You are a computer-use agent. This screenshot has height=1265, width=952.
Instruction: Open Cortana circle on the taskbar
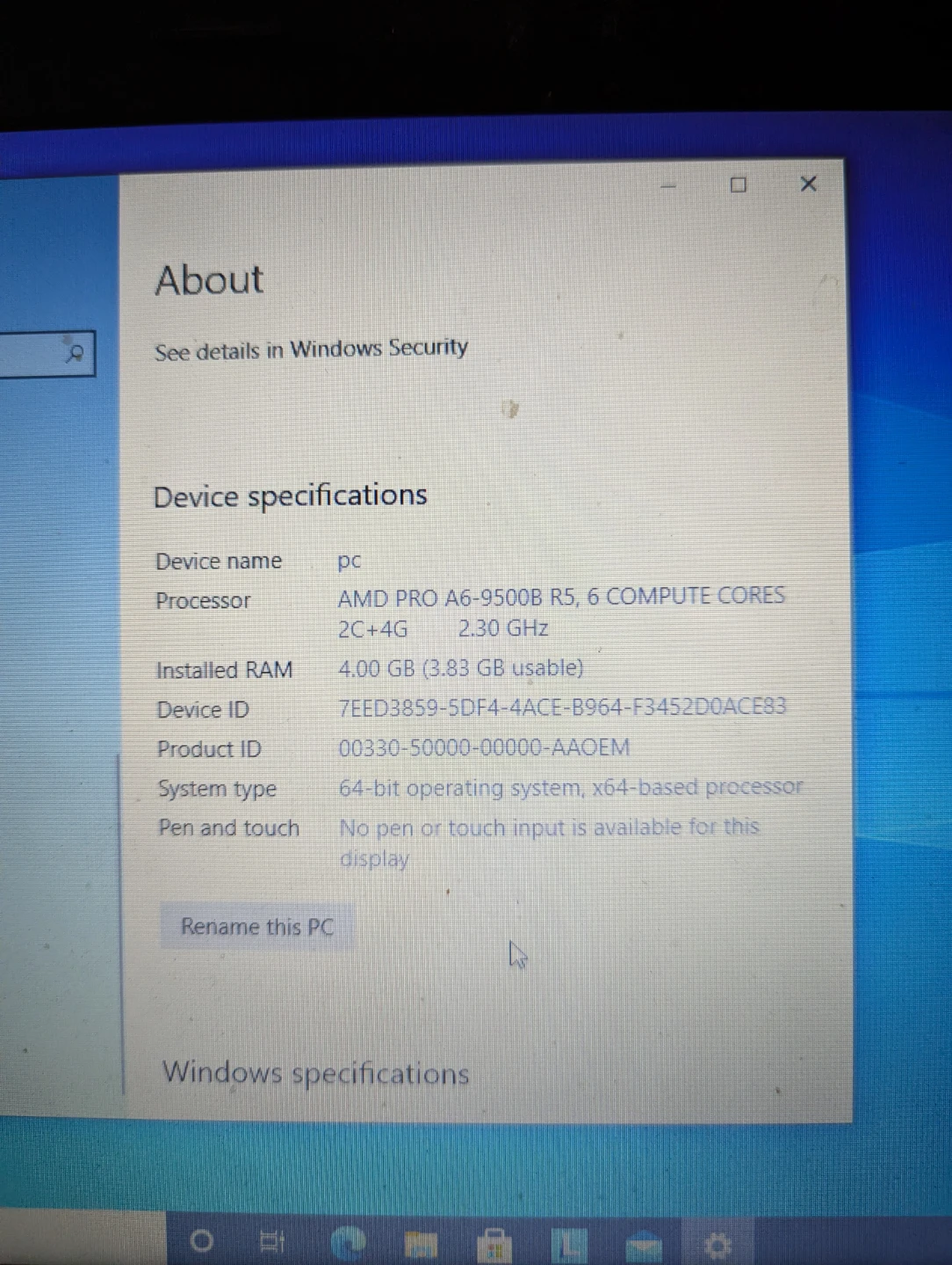201,1240
